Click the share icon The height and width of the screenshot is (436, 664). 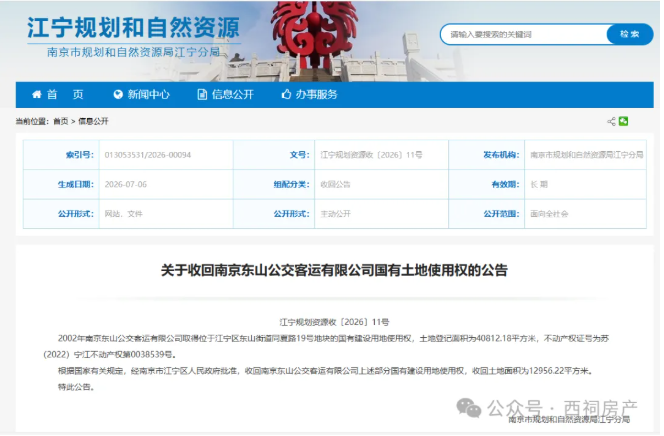611,121
